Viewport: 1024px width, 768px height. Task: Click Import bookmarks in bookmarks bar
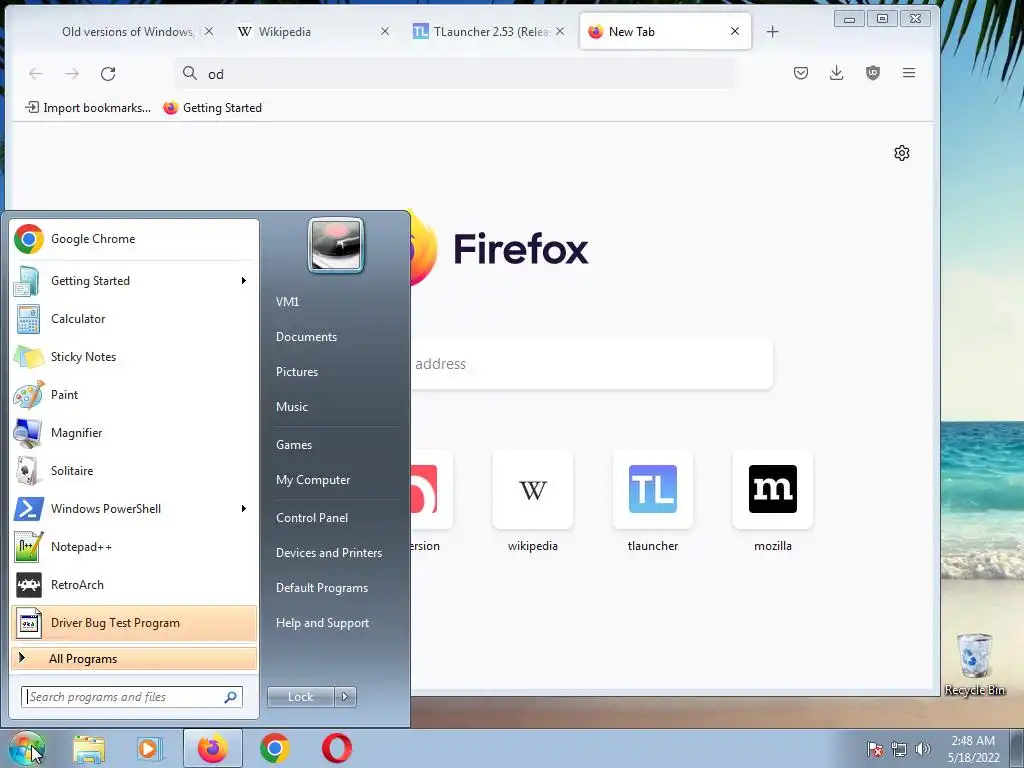click(88, 108)
